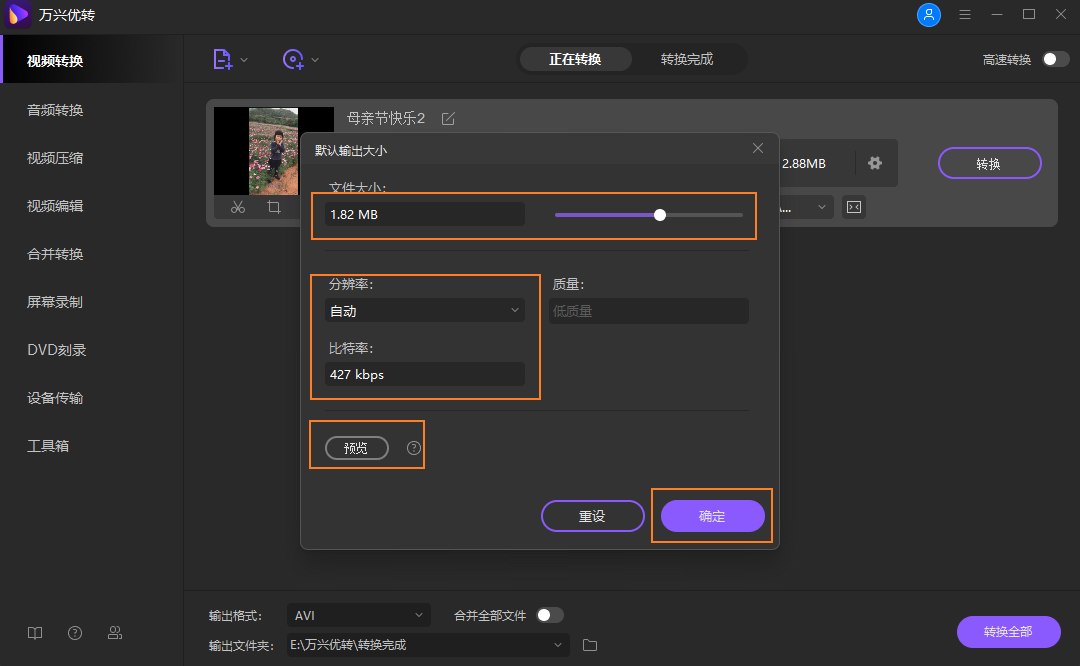Screen dimensions: 1080x666
Task: Select the scissors trim icon under the video thumbnail
Action: [x=240, y=207]
